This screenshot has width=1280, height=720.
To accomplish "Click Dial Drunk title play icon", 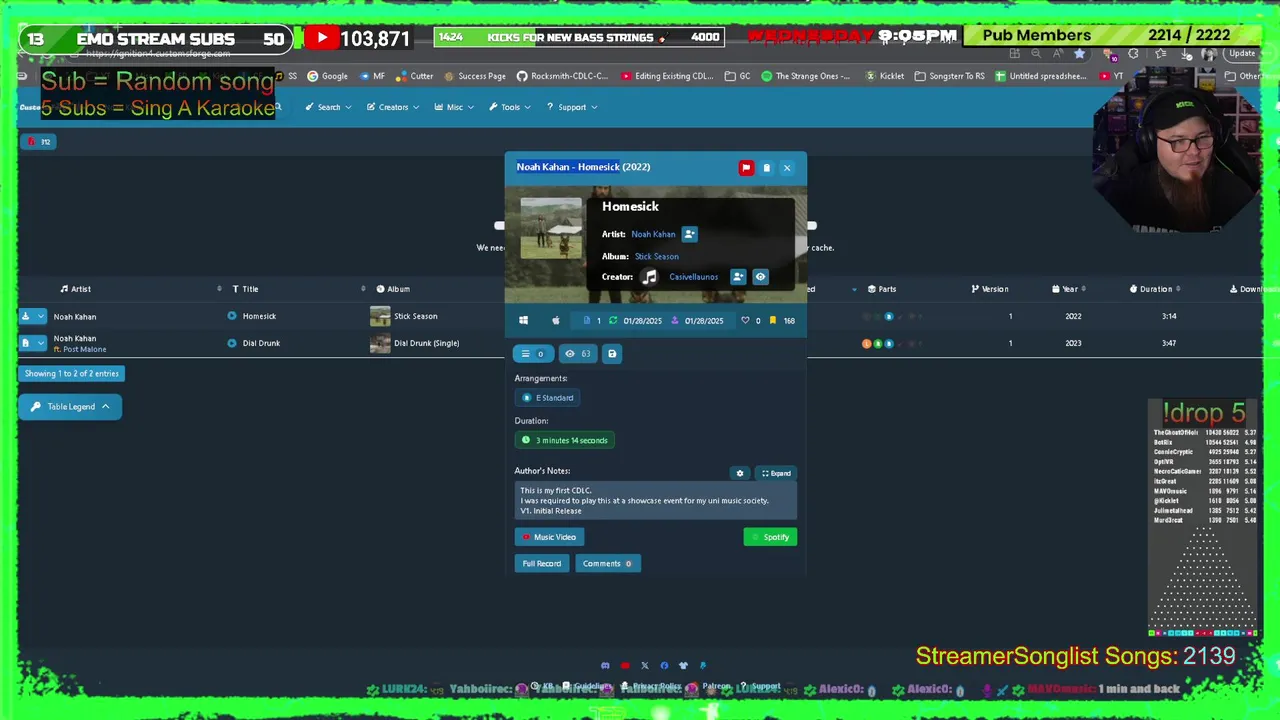I will 232,343.
